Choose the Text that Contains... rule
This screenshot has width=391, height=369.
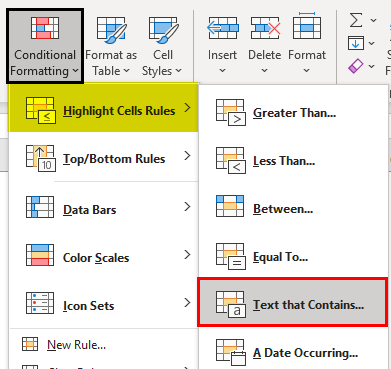pyautogui.click(x=292, y=302)
